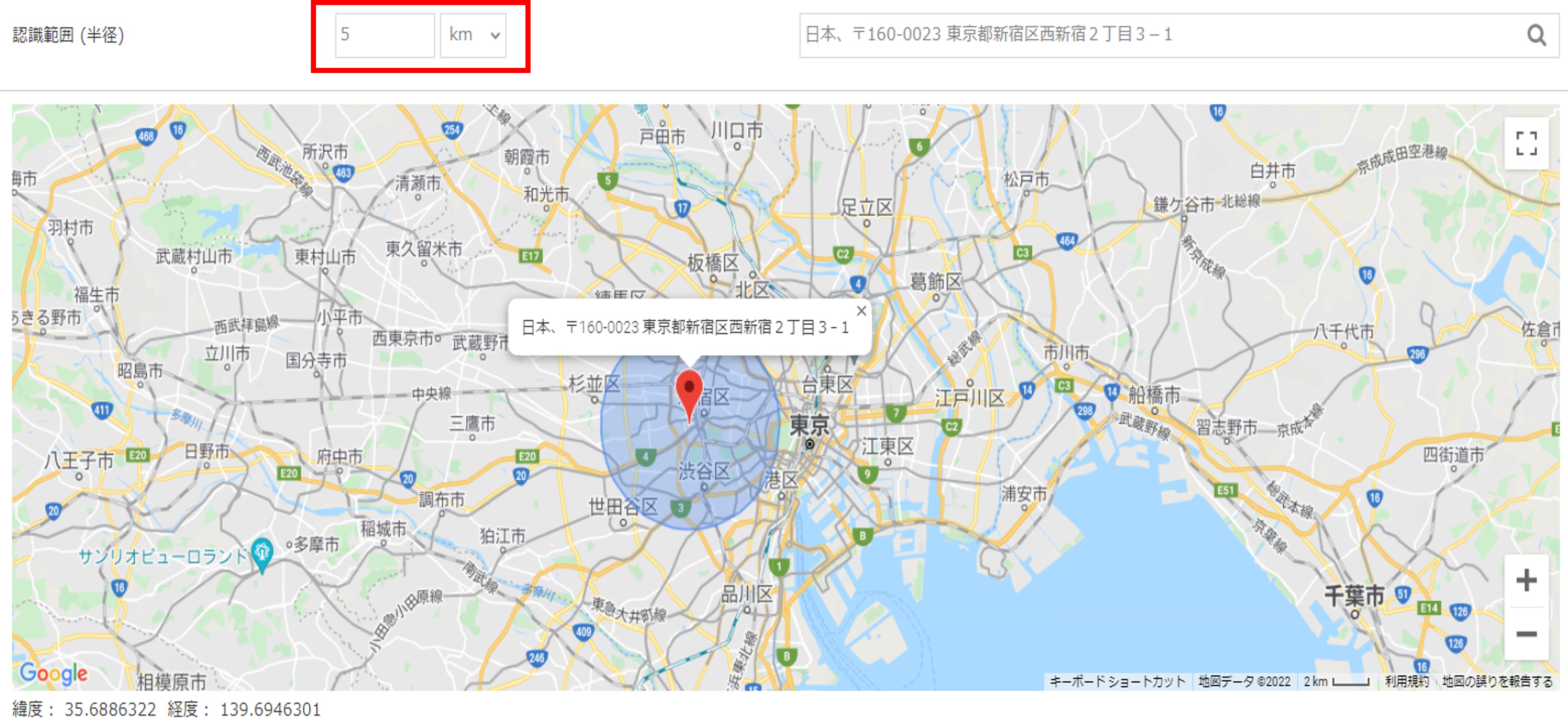The height and width of the screenshot is (724, 1568).
Task: Open 利用規約 terms link
Action: 1406,681
